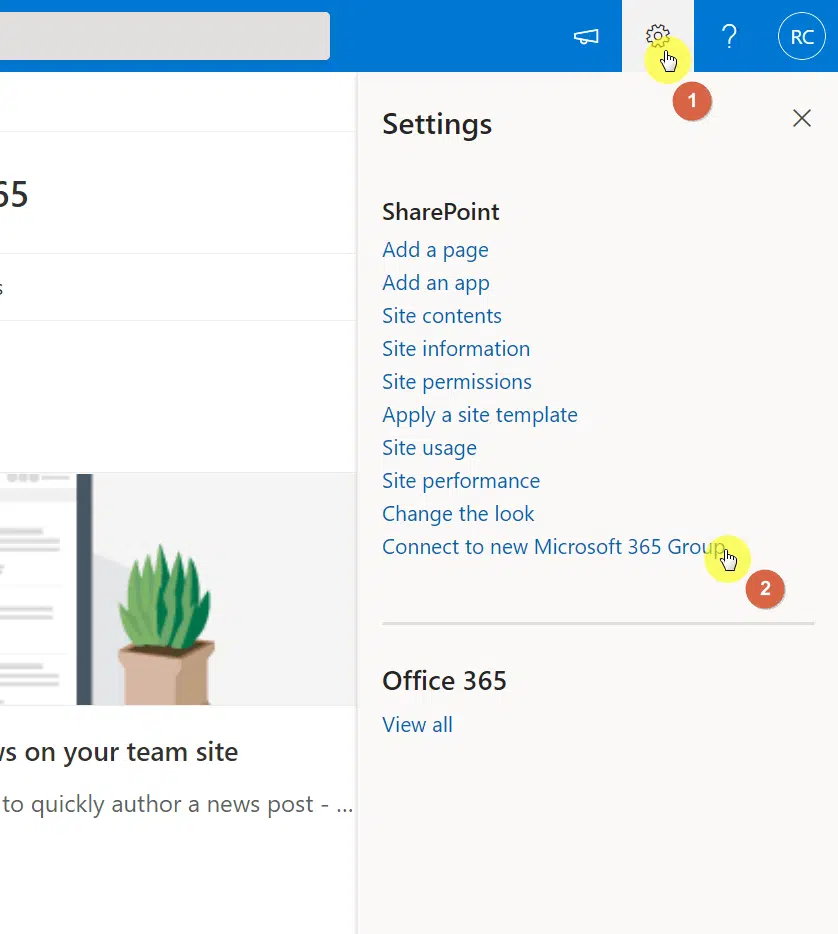The image size is (838, 934).
Task: Choose Add an app link
Action: (x=436, y=283)
